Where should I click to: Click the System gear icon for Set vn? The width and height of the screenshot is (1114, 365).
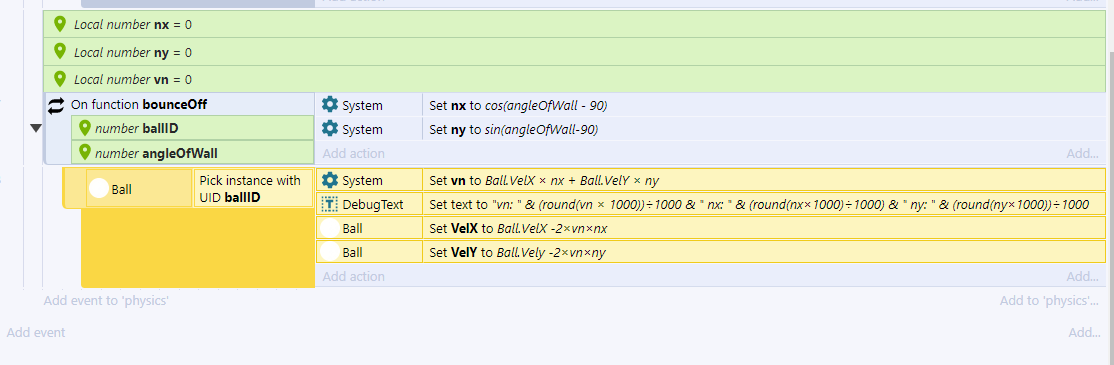pos(330,180)
